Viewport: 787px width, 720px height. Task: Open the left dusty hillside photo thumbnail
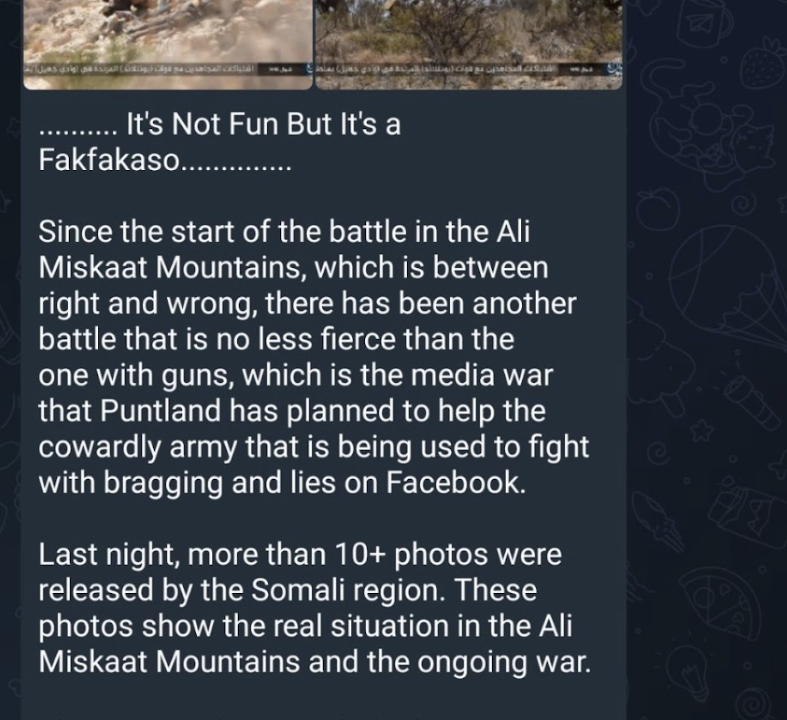pos(168,44)
